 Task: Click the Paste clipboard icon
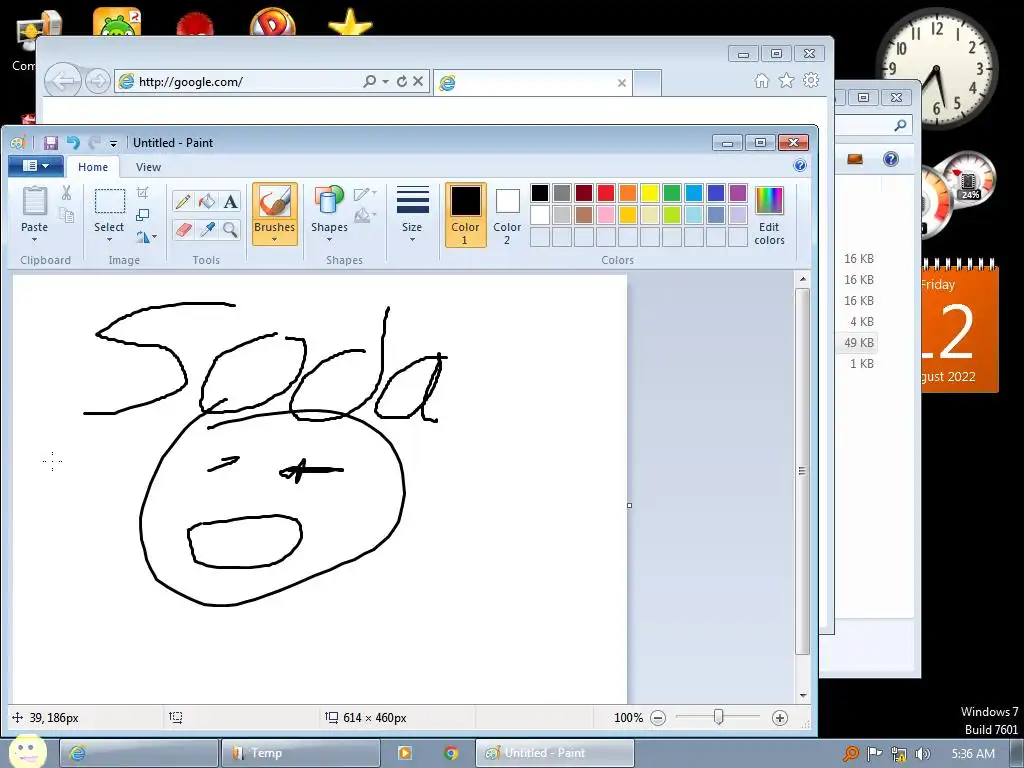coord(34,201)
